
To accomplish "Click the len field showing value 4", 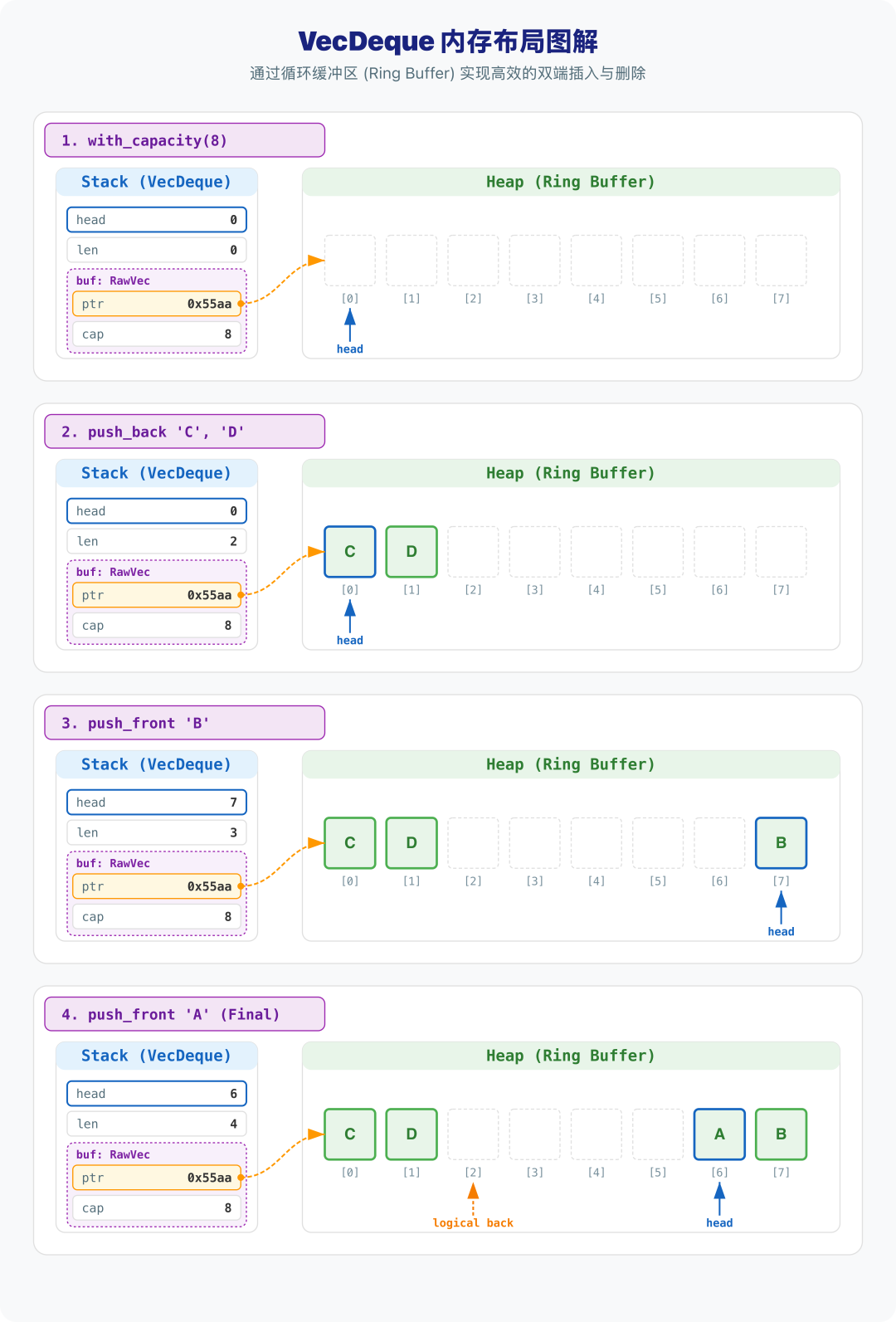I will pyautogui.click(x=157, y=1124).
